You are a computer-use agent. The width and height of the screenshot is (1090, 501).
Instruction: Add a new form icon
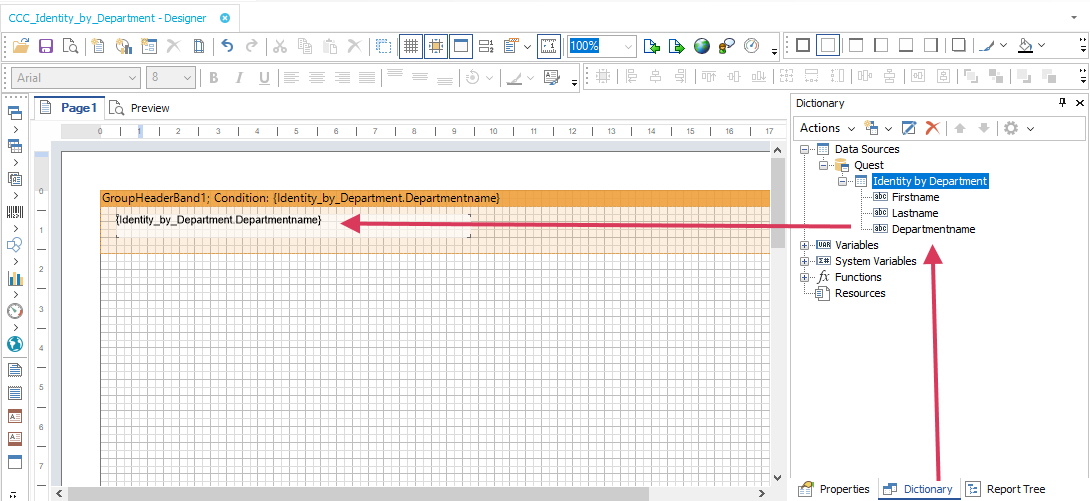pyautogui.click(x=148, y=47)
